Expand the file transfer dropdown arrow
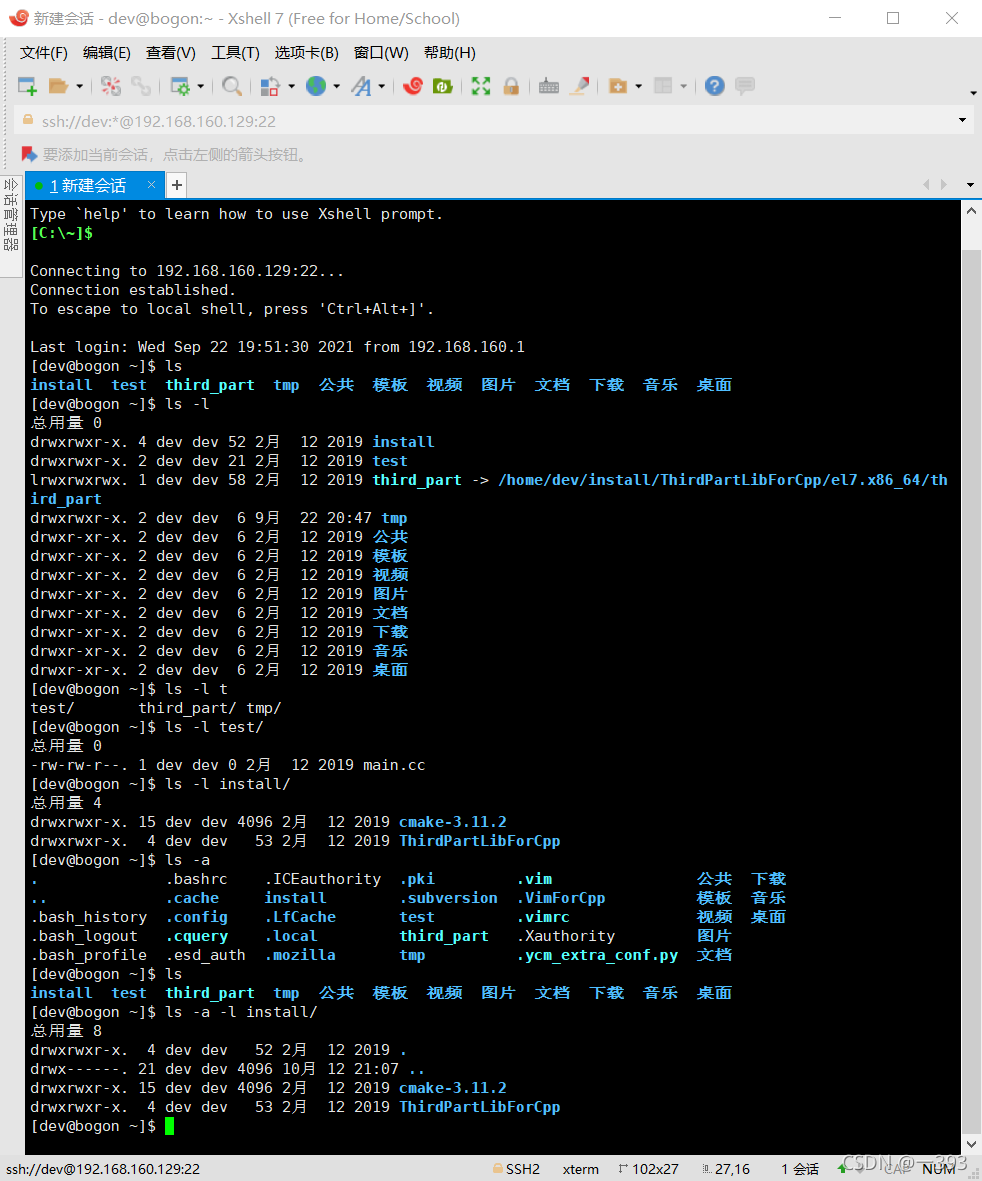 pos(291,87)
